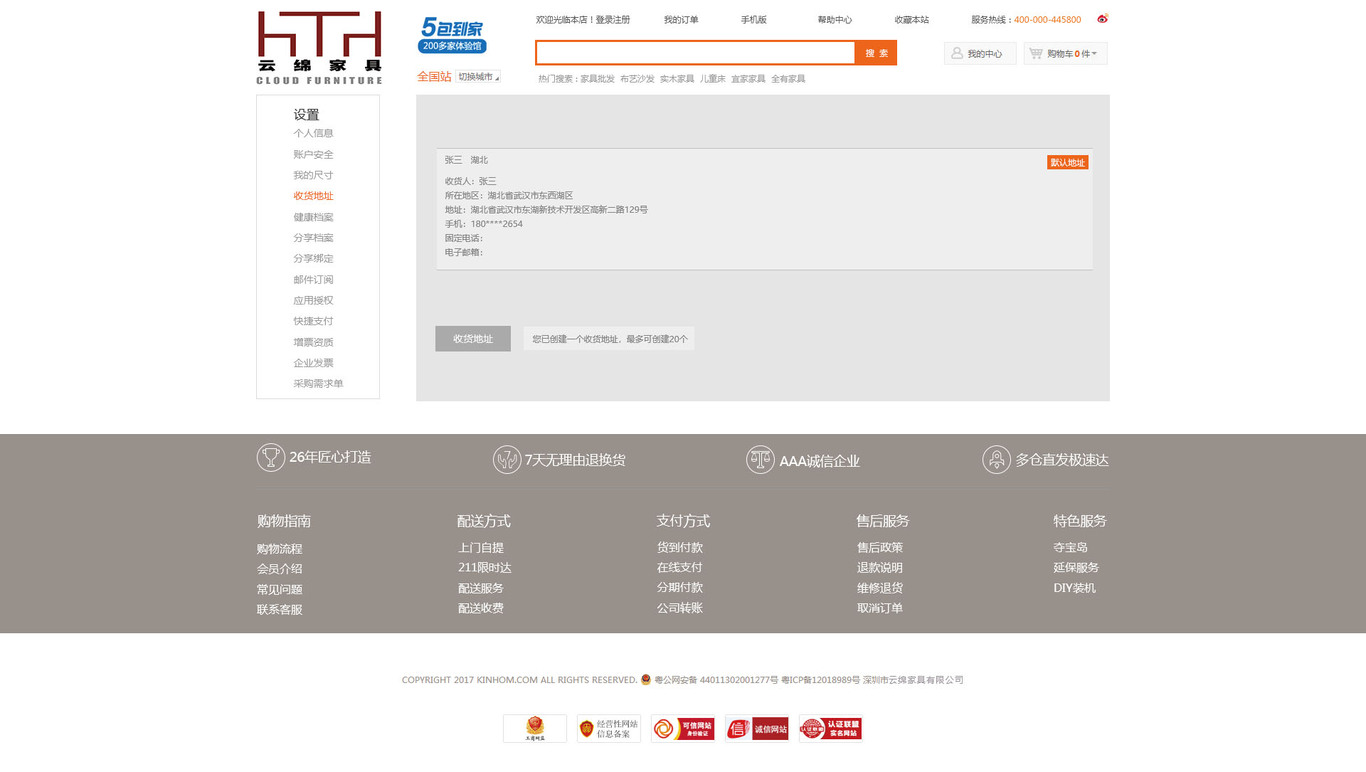Click hot search term 全有家具

pos(788,79)
